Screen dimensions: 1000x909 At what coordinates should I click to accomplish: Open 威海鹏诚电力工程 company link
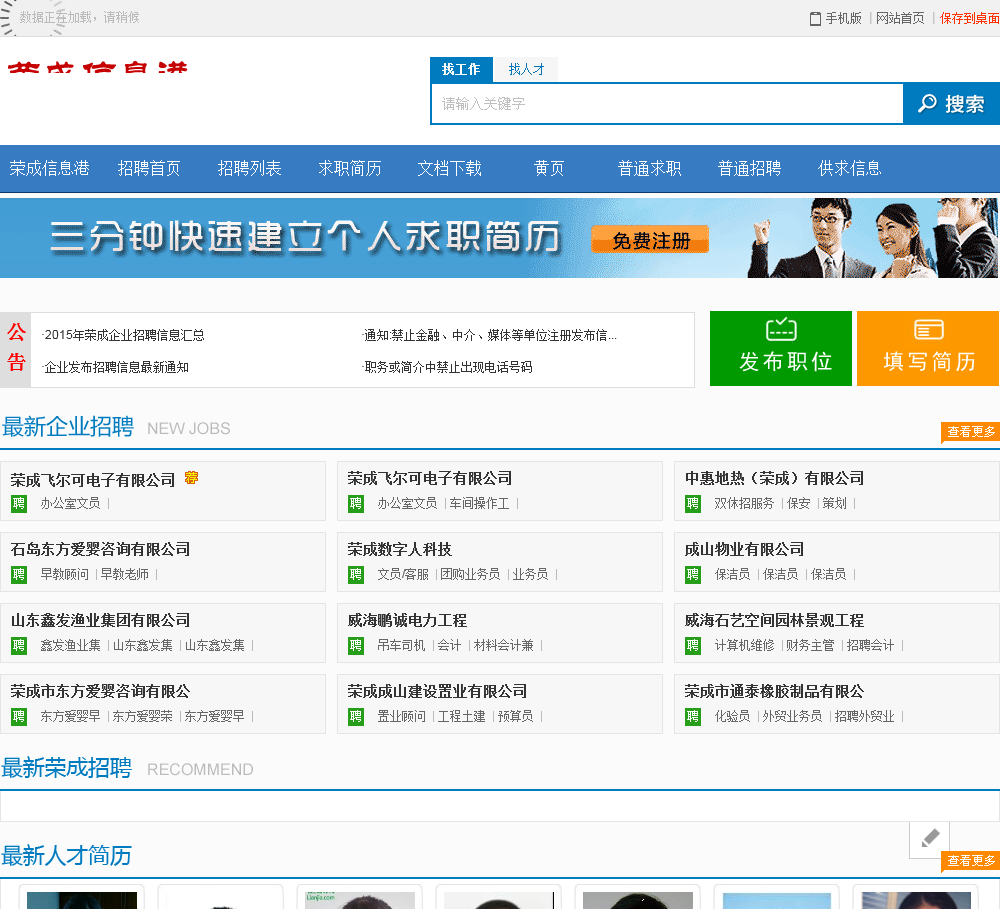click(407, 620)
